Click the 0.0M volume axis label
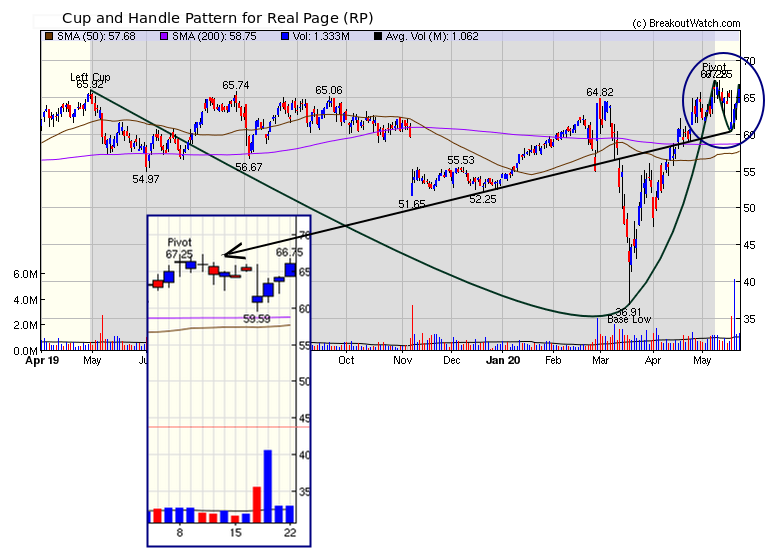This screenshot has width=780, height=548. point(26,351)
